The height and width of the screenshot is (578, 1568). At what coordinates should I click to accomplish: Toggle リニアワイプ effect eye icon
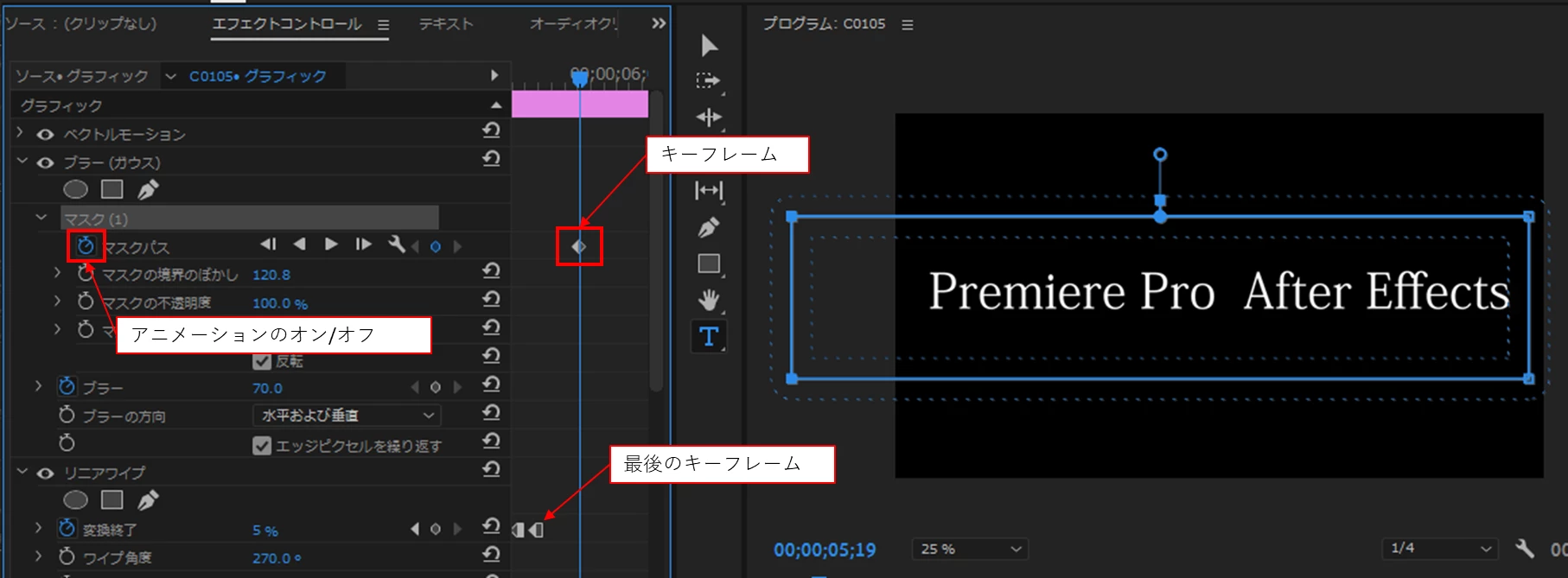click(45, 473)
